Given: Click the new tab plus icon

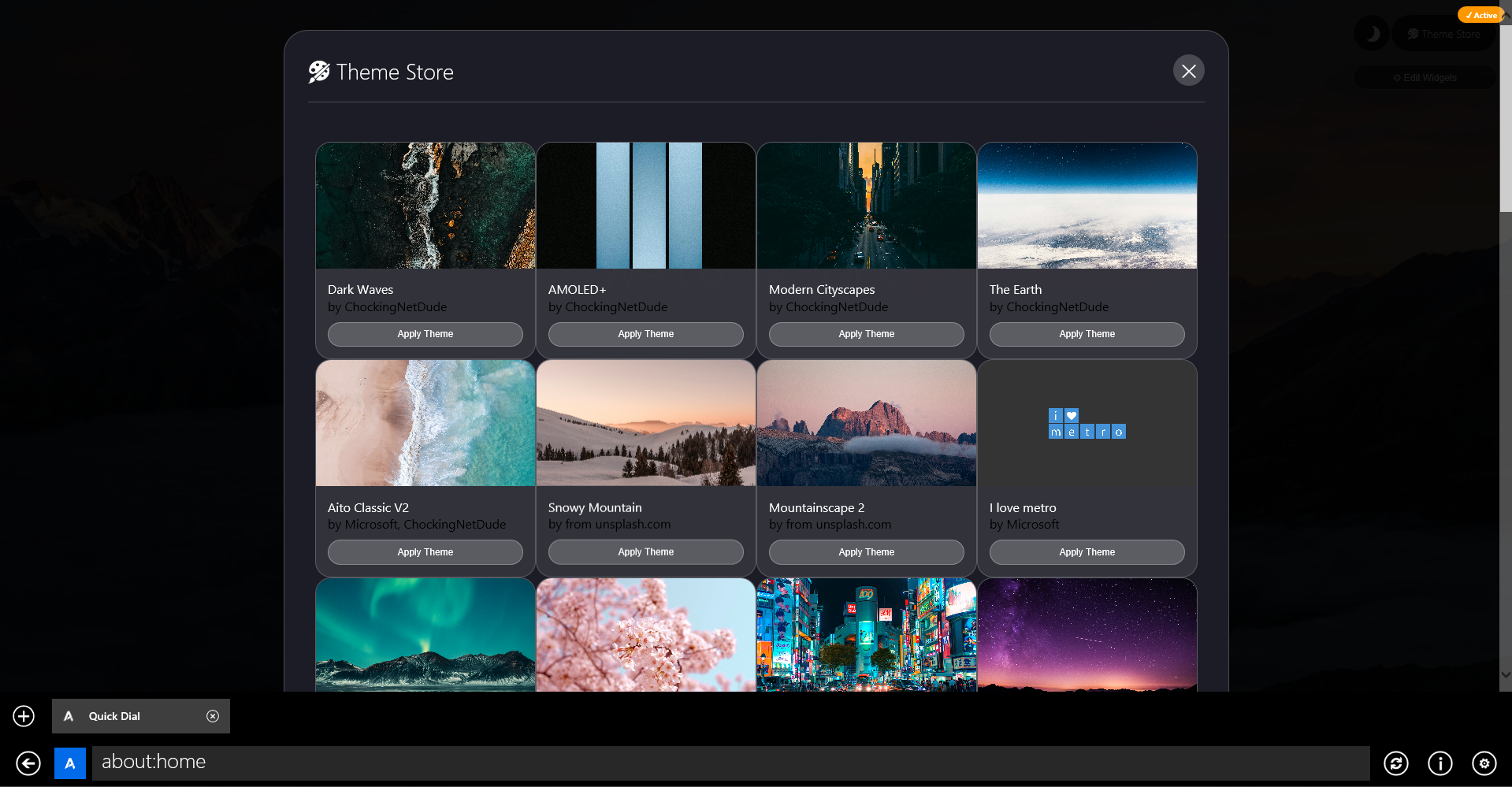Looking at the screenshot, I should coord(24,716).
